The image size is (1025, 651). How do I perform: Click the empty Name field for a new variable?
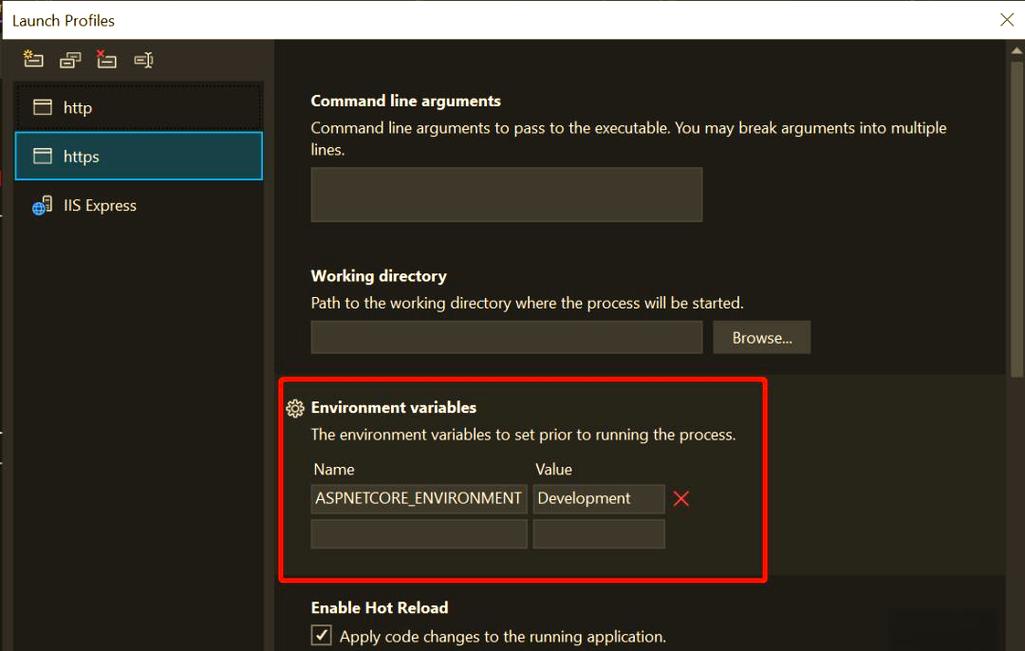418,533
